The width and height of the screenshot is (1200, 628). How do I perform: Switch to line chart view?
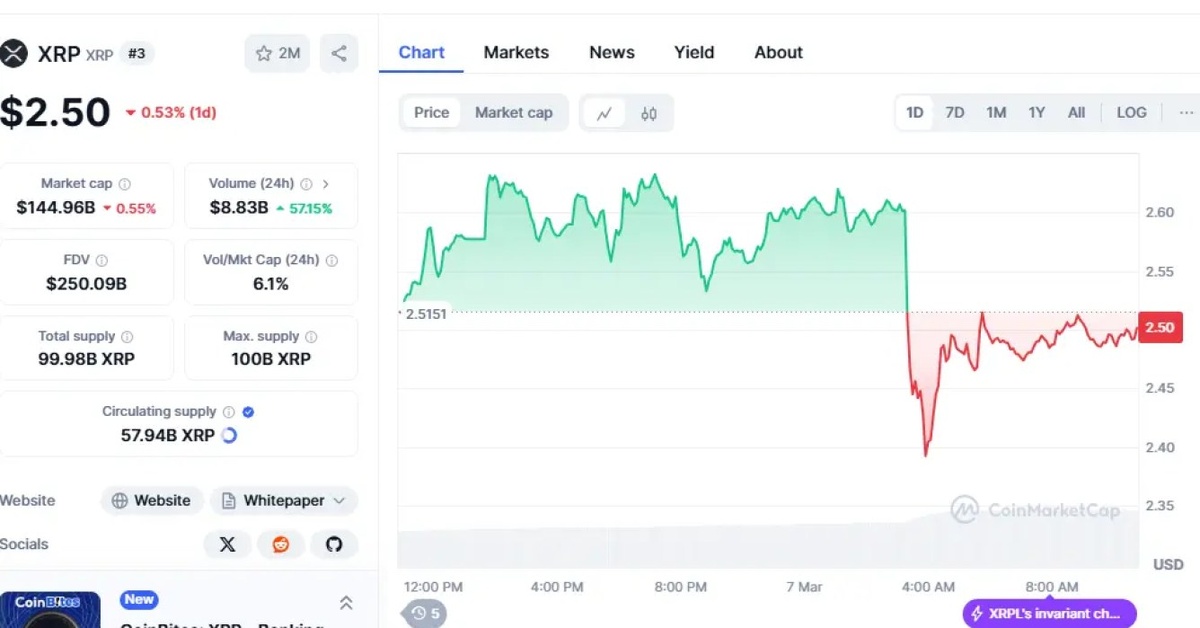tap(604, 113)
